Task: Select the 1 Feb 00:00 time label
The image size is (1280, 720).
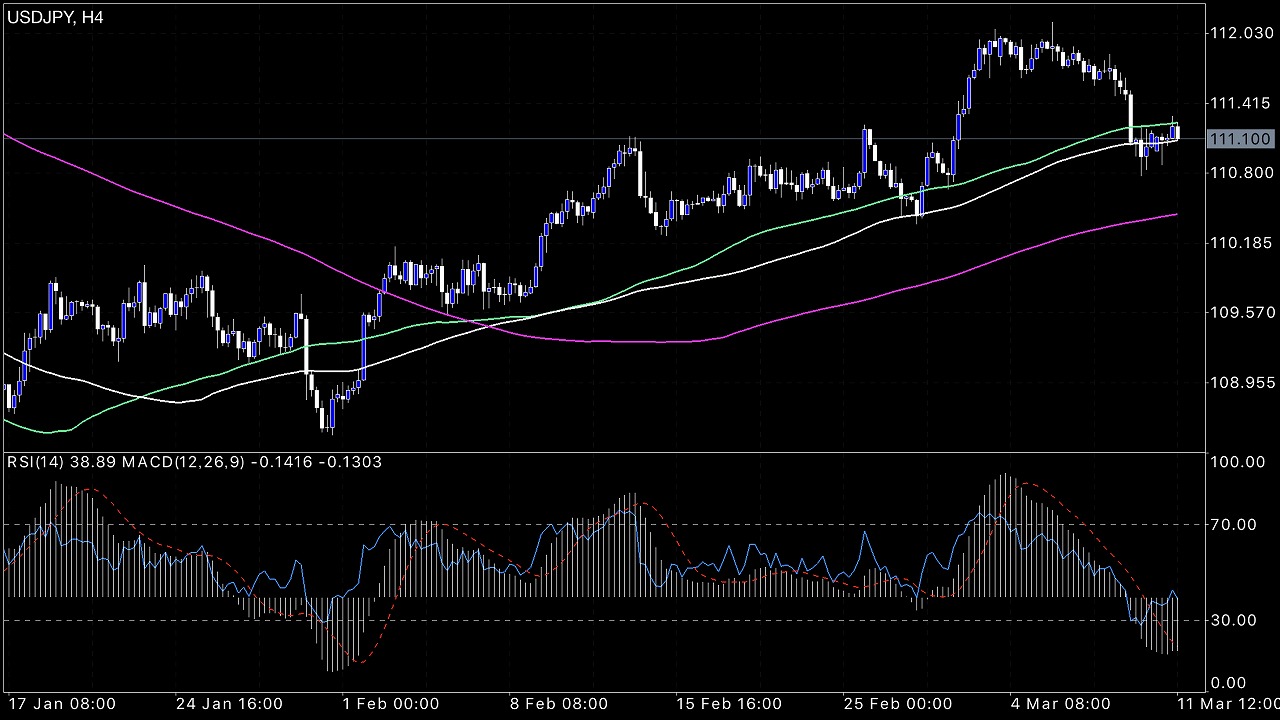Action: [391, 703]
